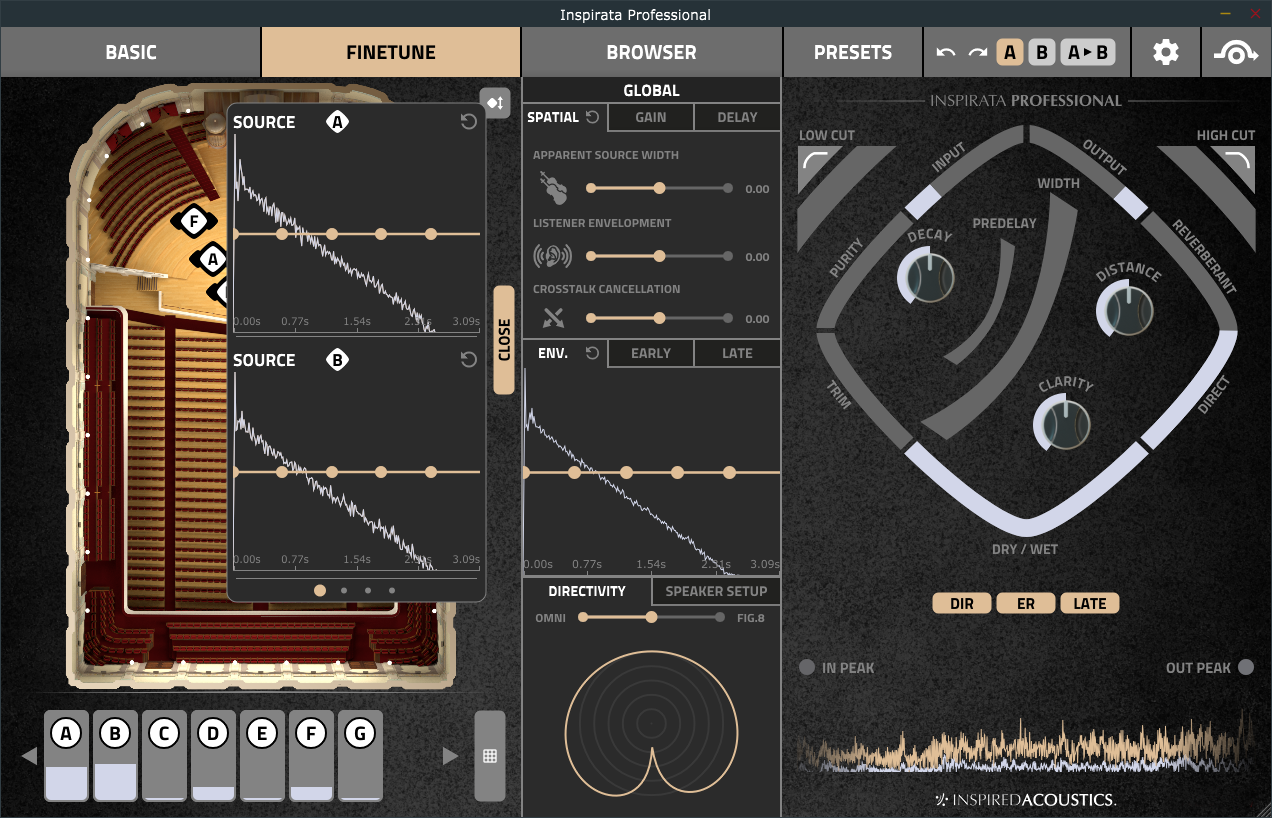Toggle the ER button
Screen dimensions: 1272x818
coord(1026,603)
